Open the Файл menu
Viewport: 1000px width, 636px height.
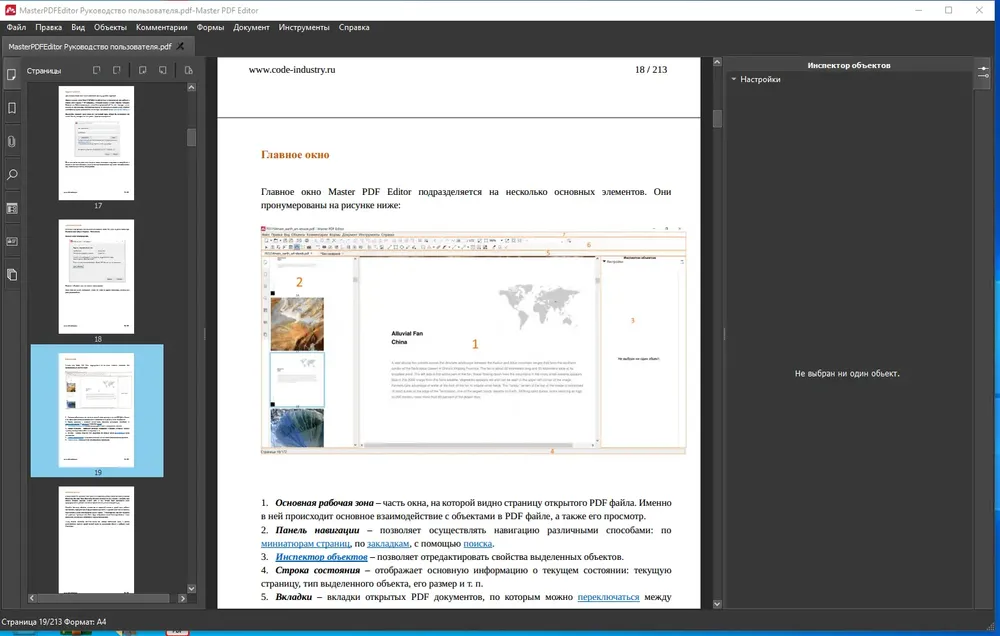coord(17,27)
